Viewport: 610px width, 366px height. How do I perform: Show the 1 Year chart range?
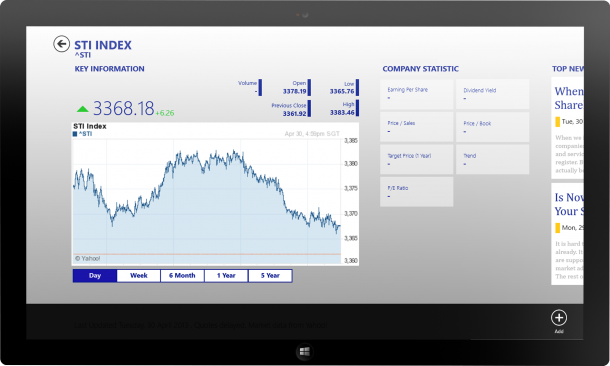226,276
